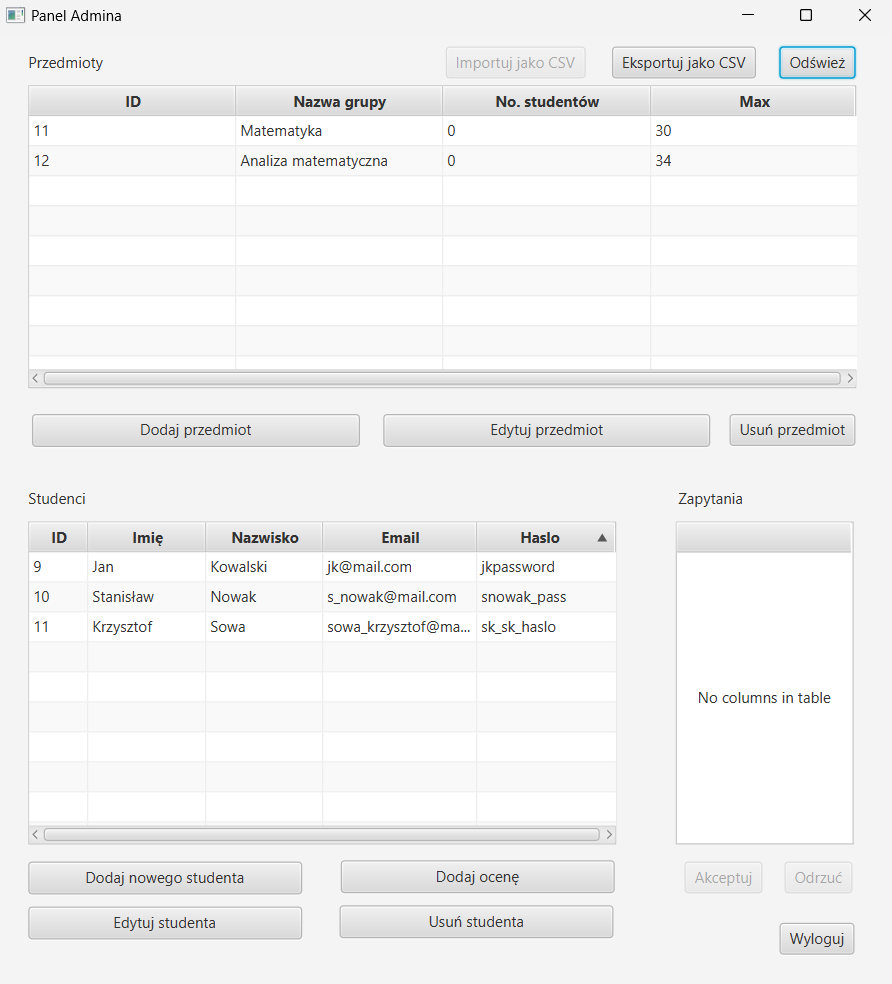The image size is (892, 984).
Task: Click the Sowa surname cell
Action: coord(264,627)
